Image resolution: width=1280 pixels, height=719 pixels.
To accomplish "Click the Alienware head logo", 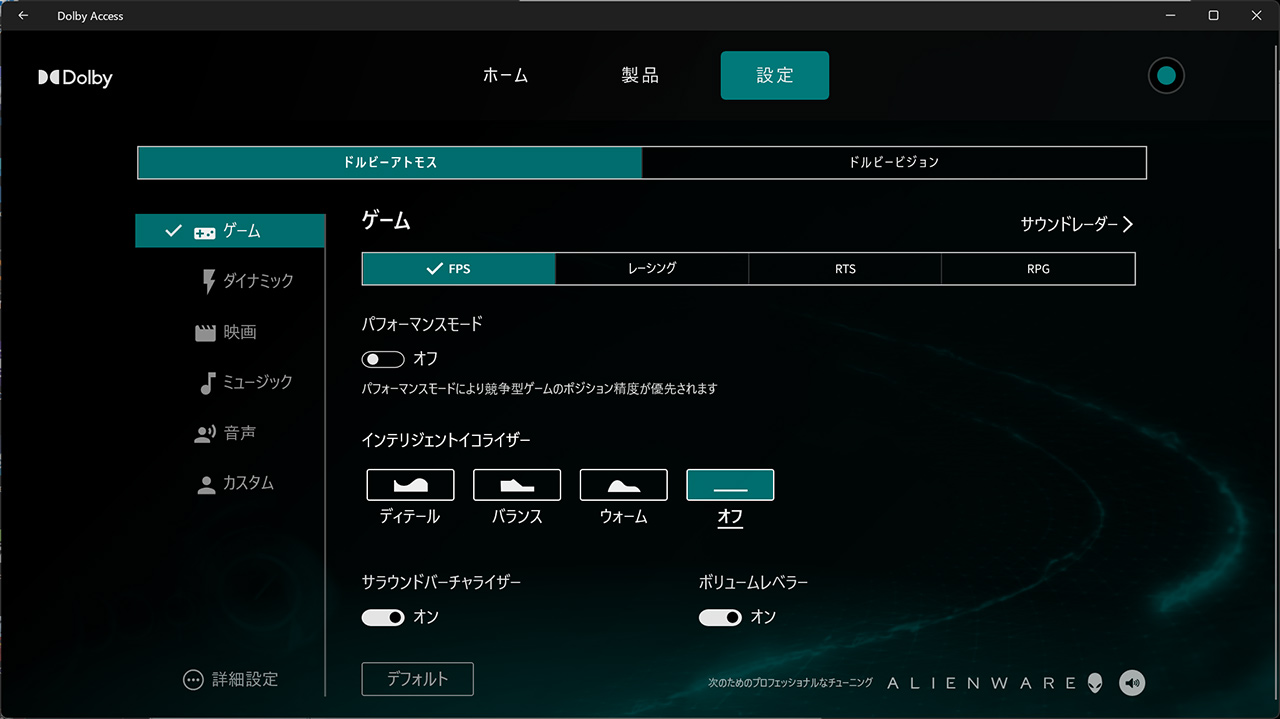I will [1097, 683].
